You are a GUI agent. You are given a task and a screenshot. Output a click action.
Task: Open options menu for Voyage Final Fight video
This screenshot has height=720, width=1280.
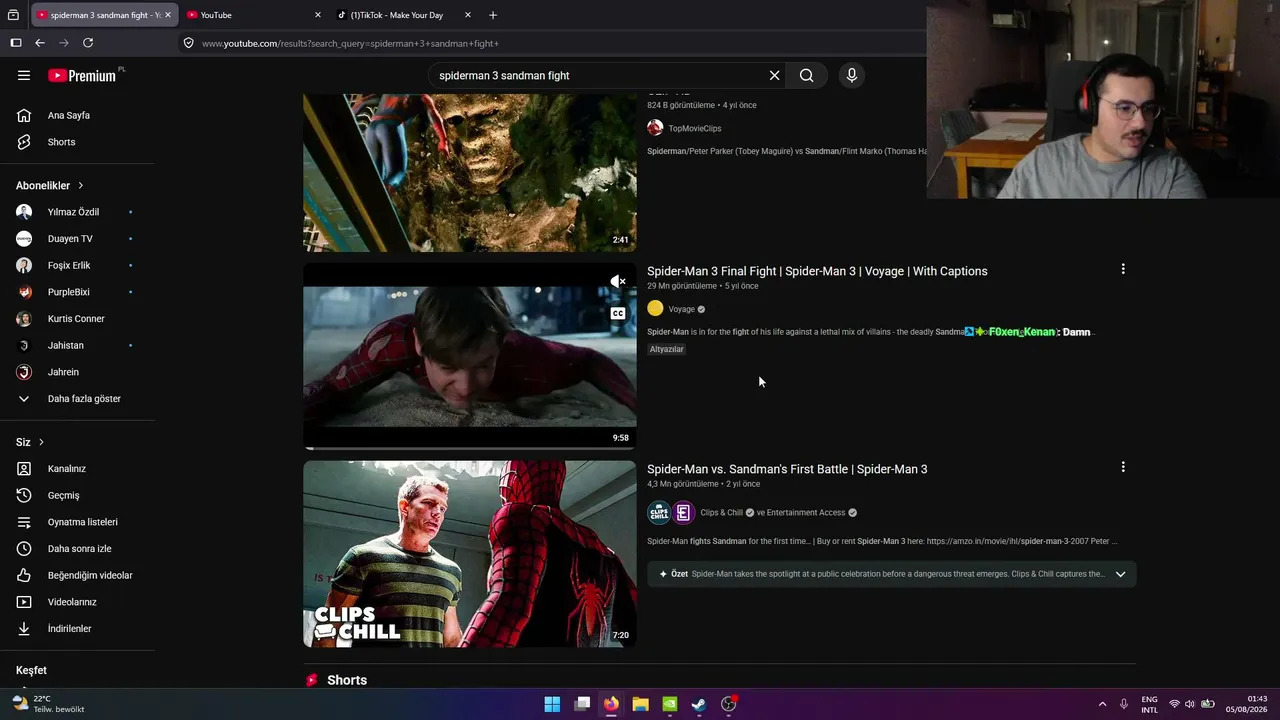(x=1123, y=269)
